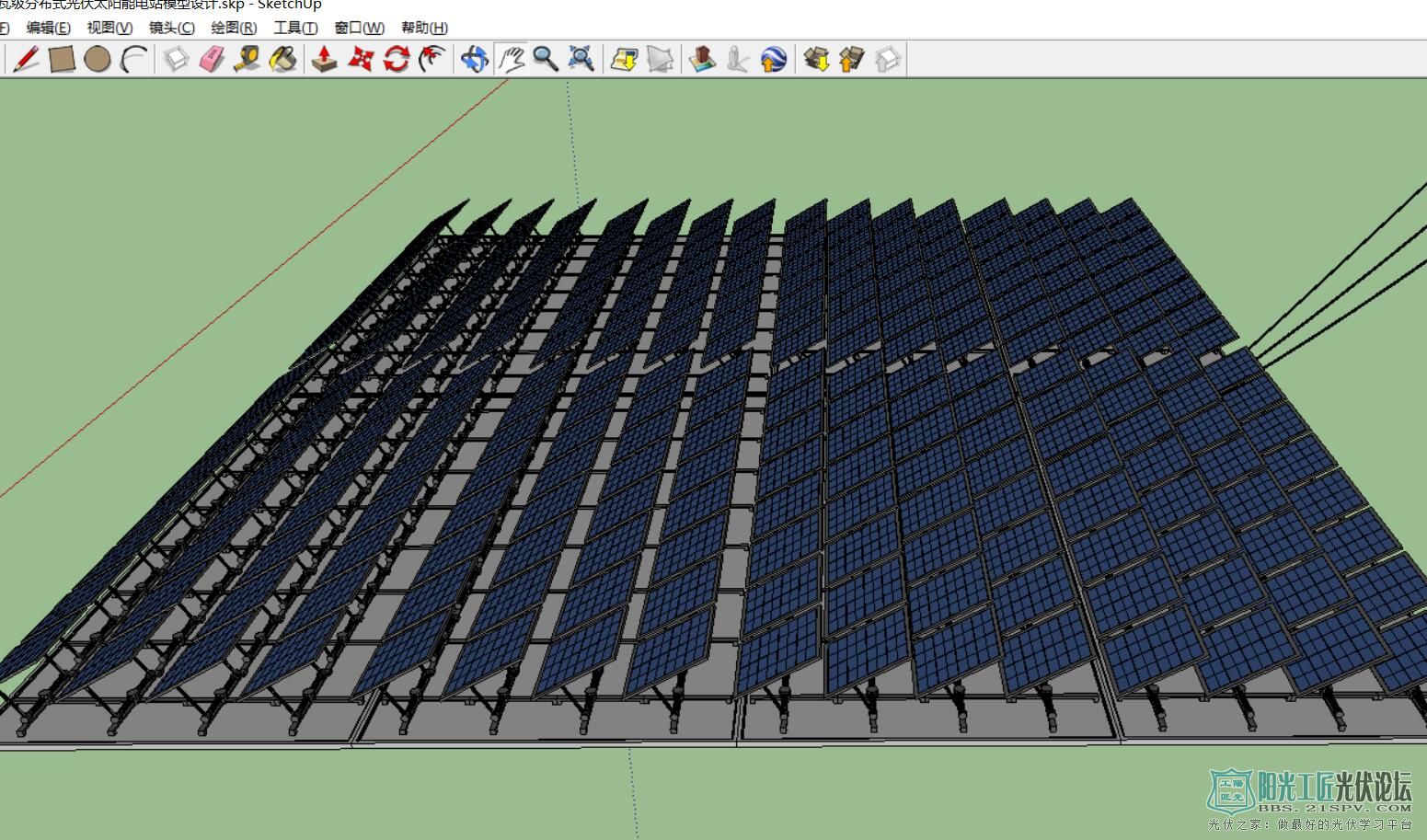Open the 帮助(H) menu
Image resolution: width=1427 pixels, height=840 pixels.
424,28
